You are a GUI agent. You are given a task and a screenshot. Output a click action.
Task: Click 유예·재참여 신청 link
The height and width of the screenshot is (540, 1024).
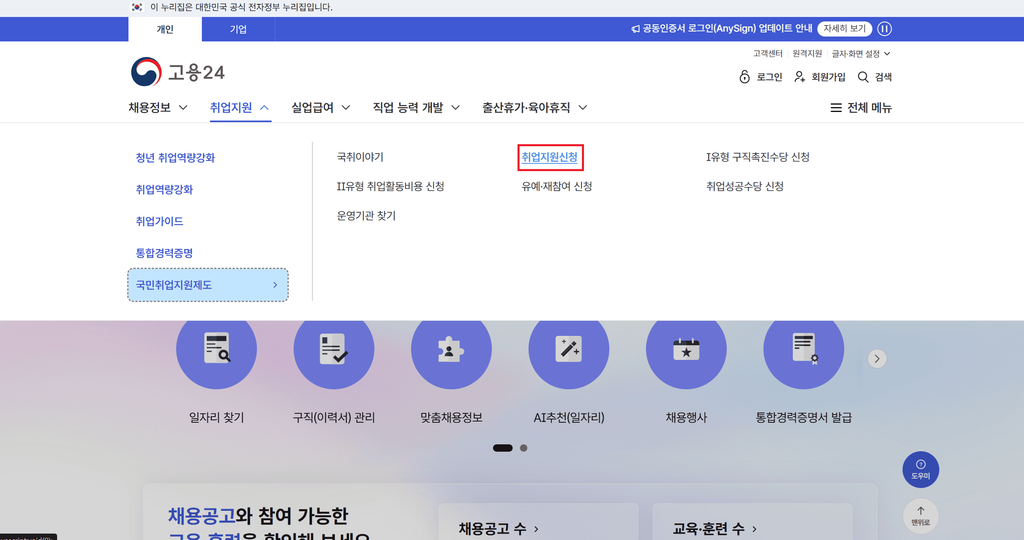pyautogui.click(x=556, y=187)
